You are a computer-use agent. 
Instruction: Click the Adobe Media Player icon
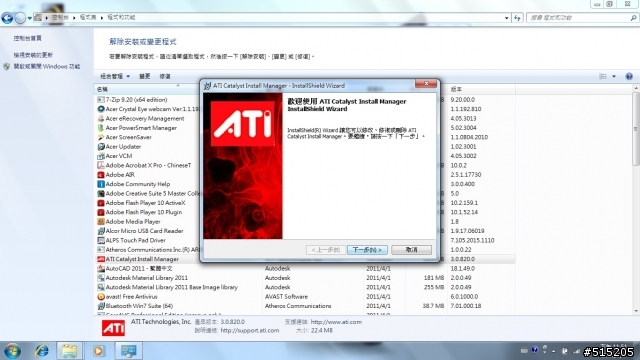point(100,222)
